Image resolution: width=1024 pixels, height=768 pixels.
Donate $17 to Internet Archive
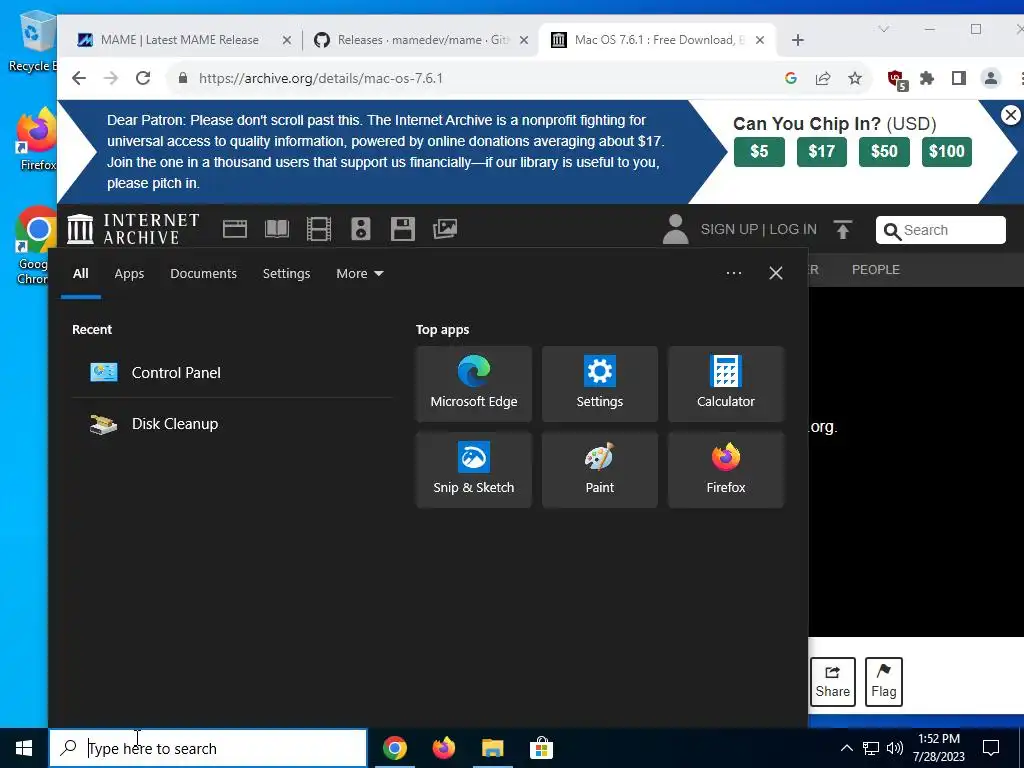822,152
